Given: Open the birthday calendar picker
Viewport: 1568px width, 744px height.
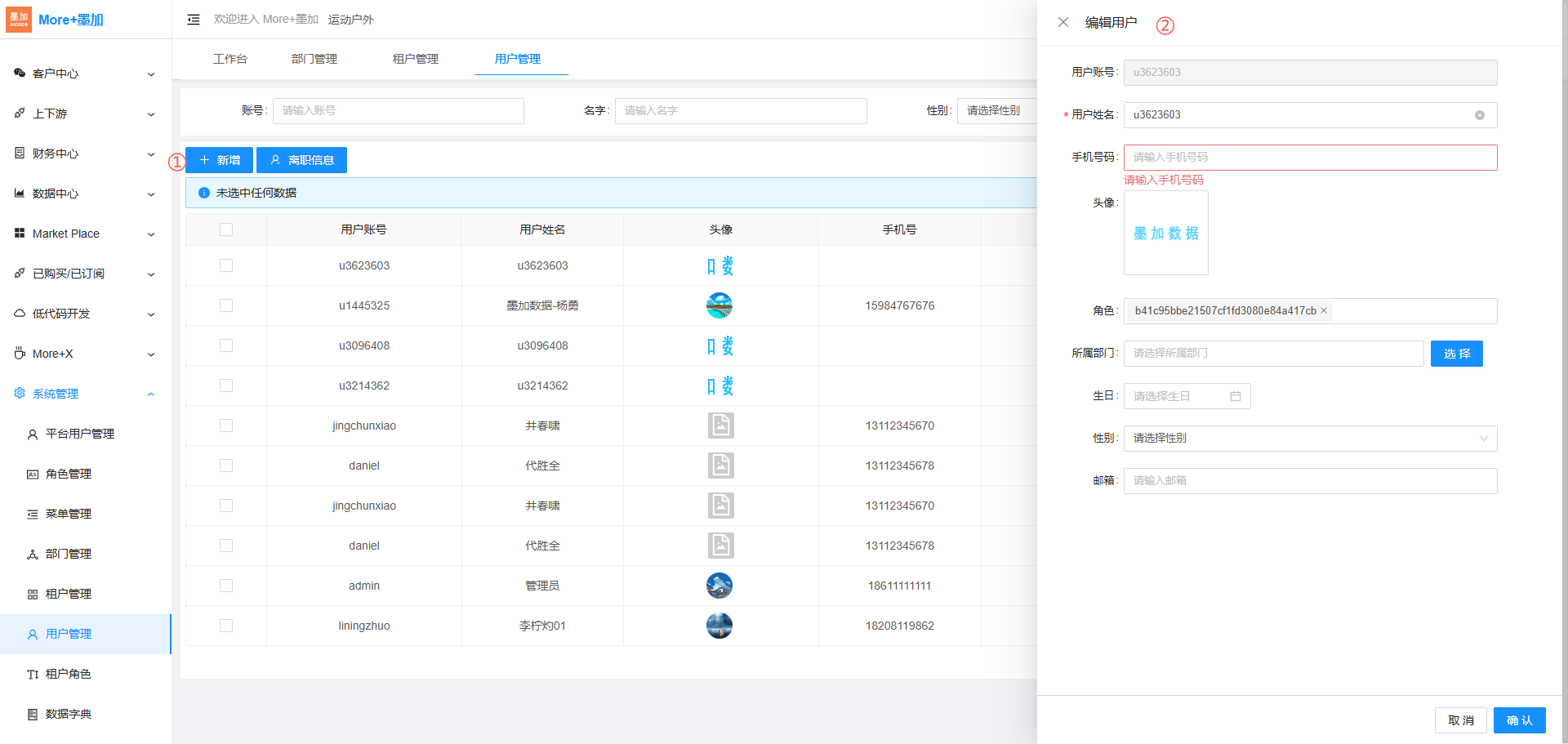Looking at the screenshot, I should pyautogui.click(x=1235, y=396).
